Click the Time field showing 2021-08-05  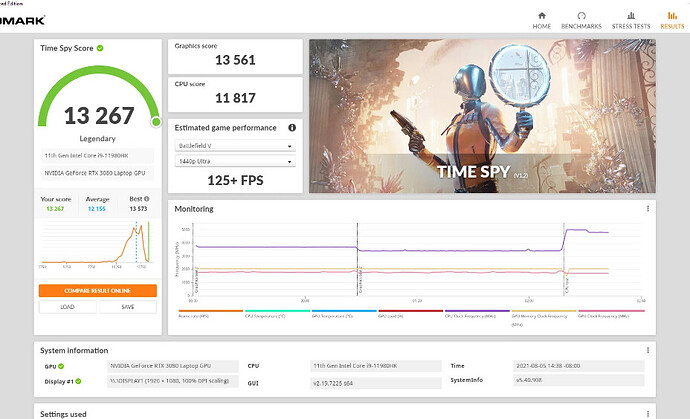click(x=579, y=366)
